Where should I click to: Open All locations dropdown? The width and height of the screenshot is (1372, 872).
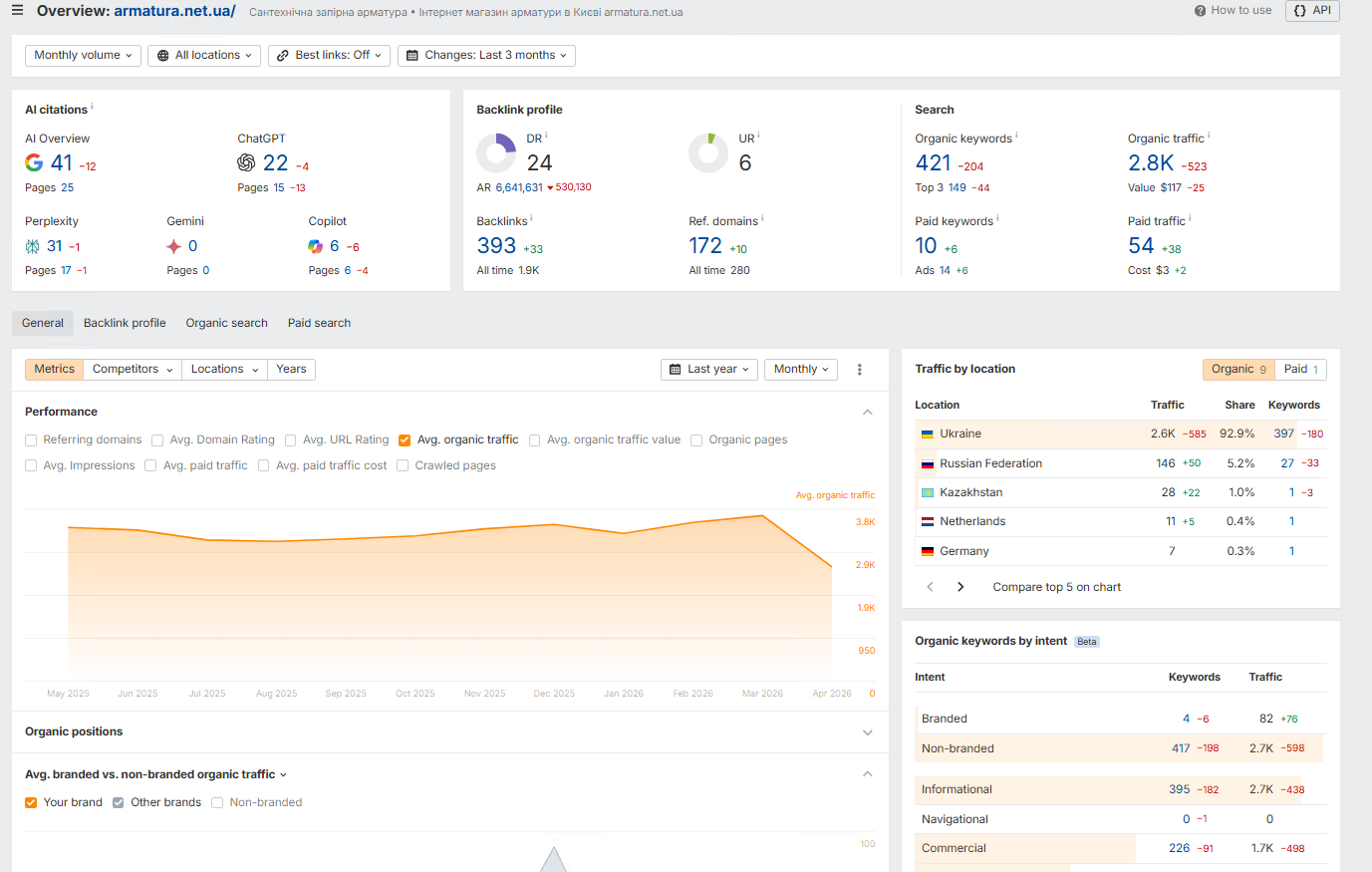click(204, 56)
